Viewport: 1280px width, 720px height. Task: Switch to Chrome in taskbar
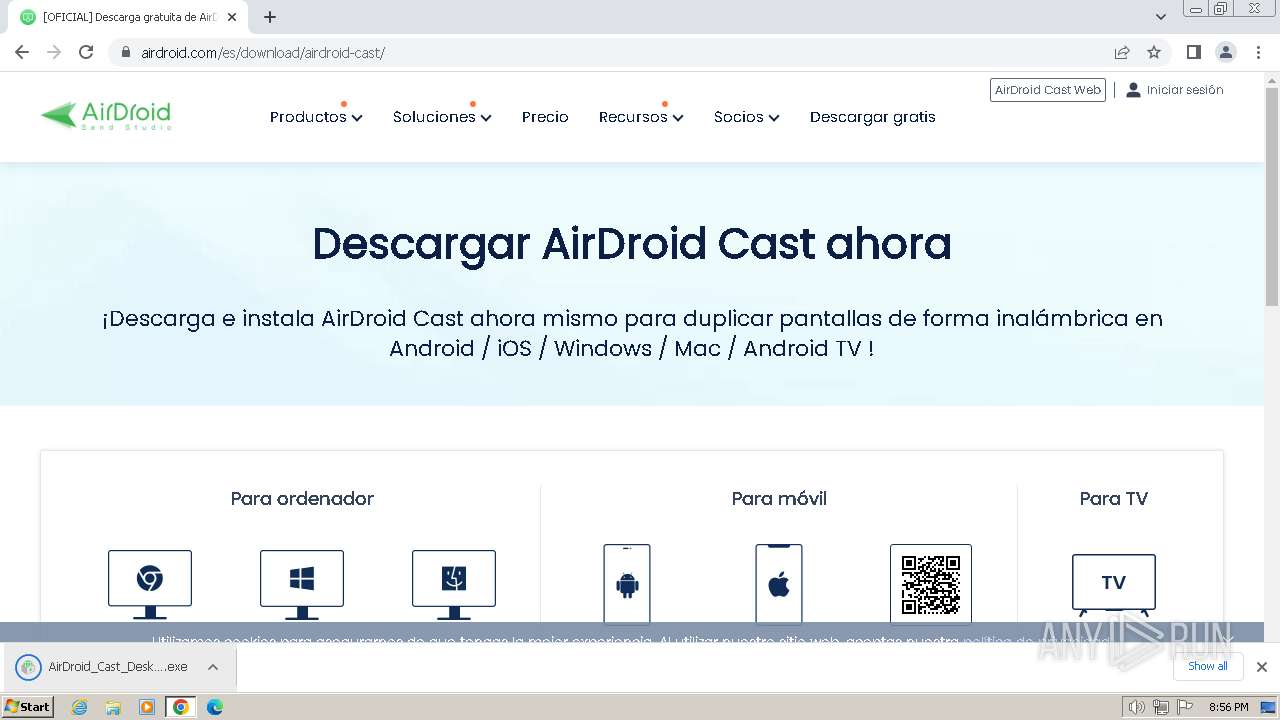[x=181, y=707]
